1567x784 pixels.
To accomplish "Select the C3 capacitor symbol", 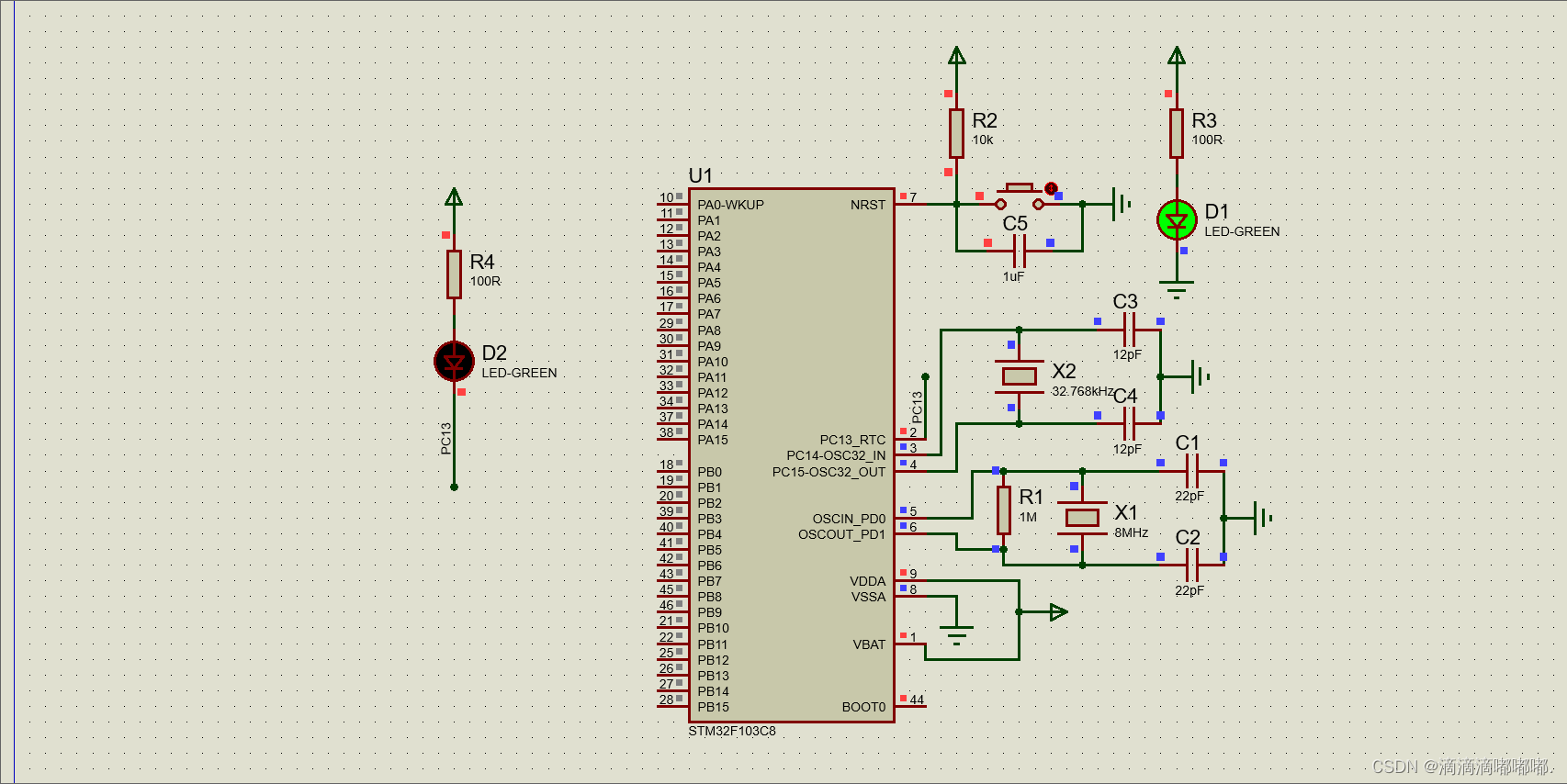I will point(1130,330).
